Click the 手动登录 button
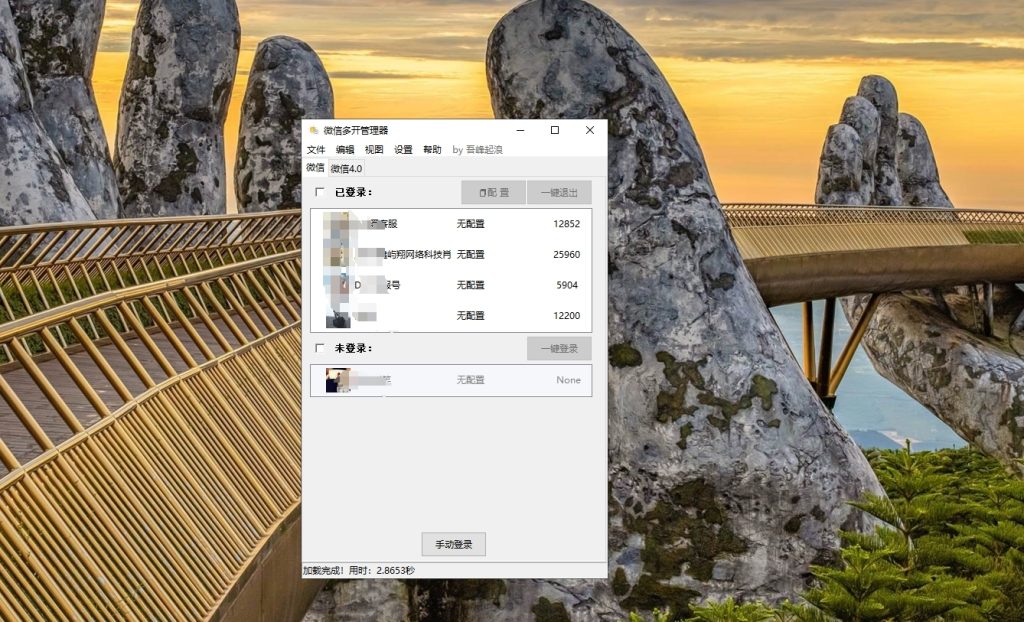 [454, 544]
